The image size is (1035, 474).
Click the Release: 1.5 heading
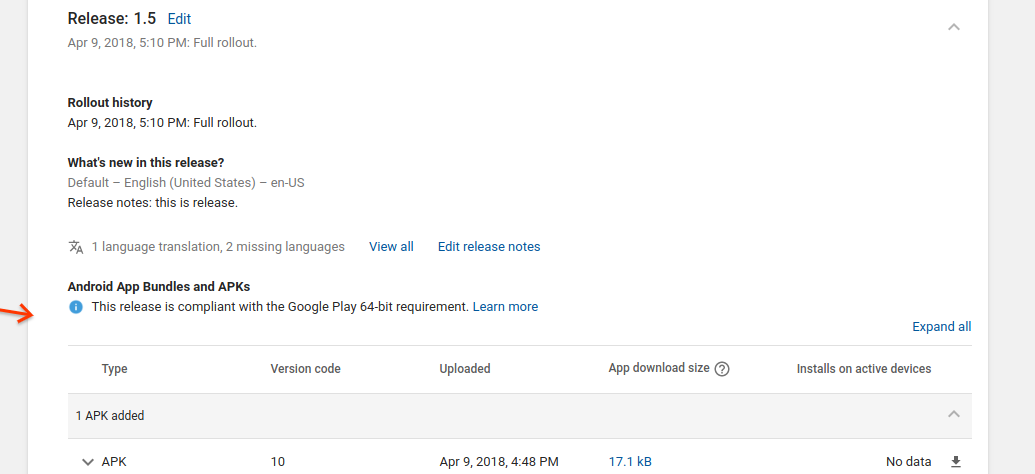coord(111,19)
